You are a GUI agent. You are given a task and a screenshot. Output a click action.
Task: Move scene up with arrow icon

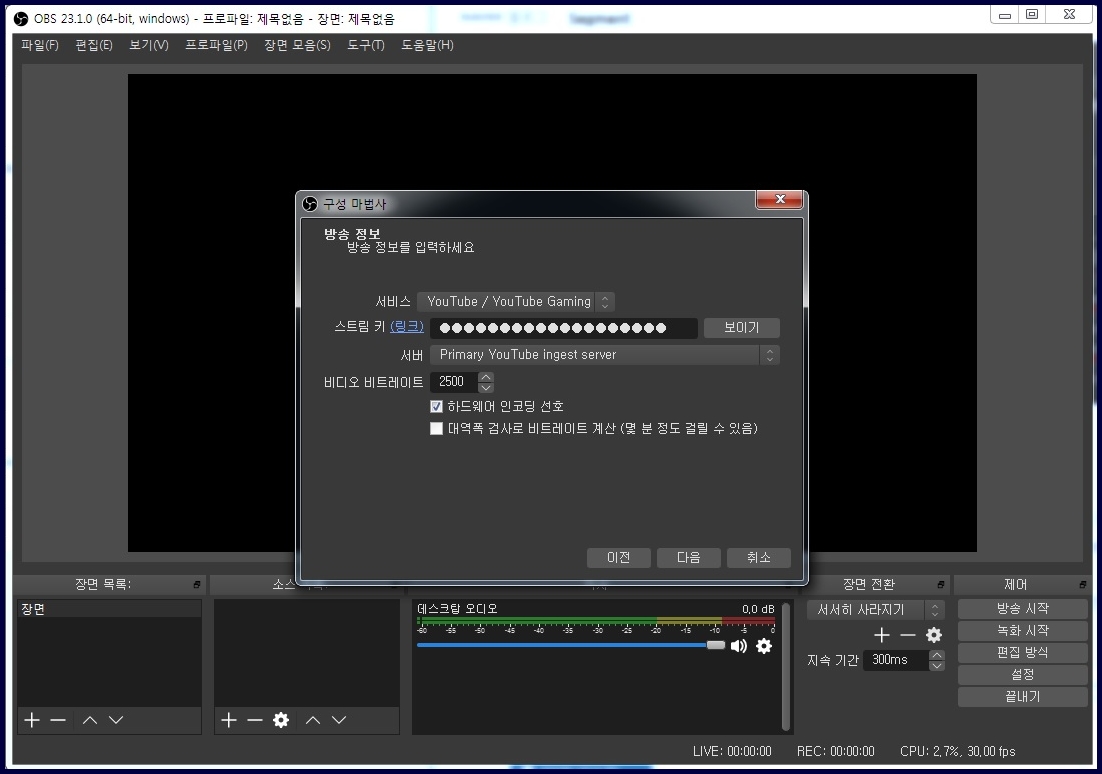(x=90, y=720)
